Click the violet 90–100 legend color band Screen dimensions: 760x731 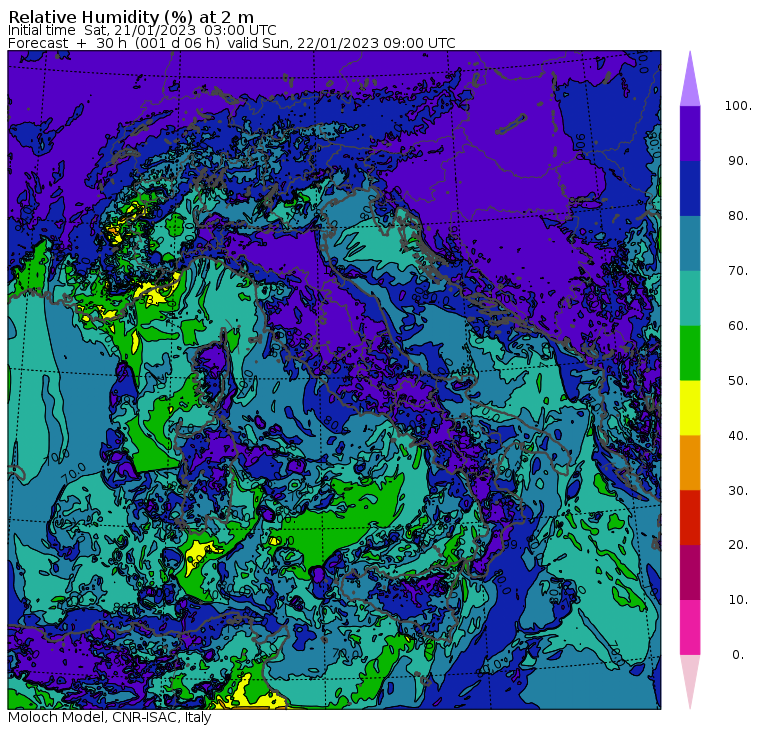(690, 133)
